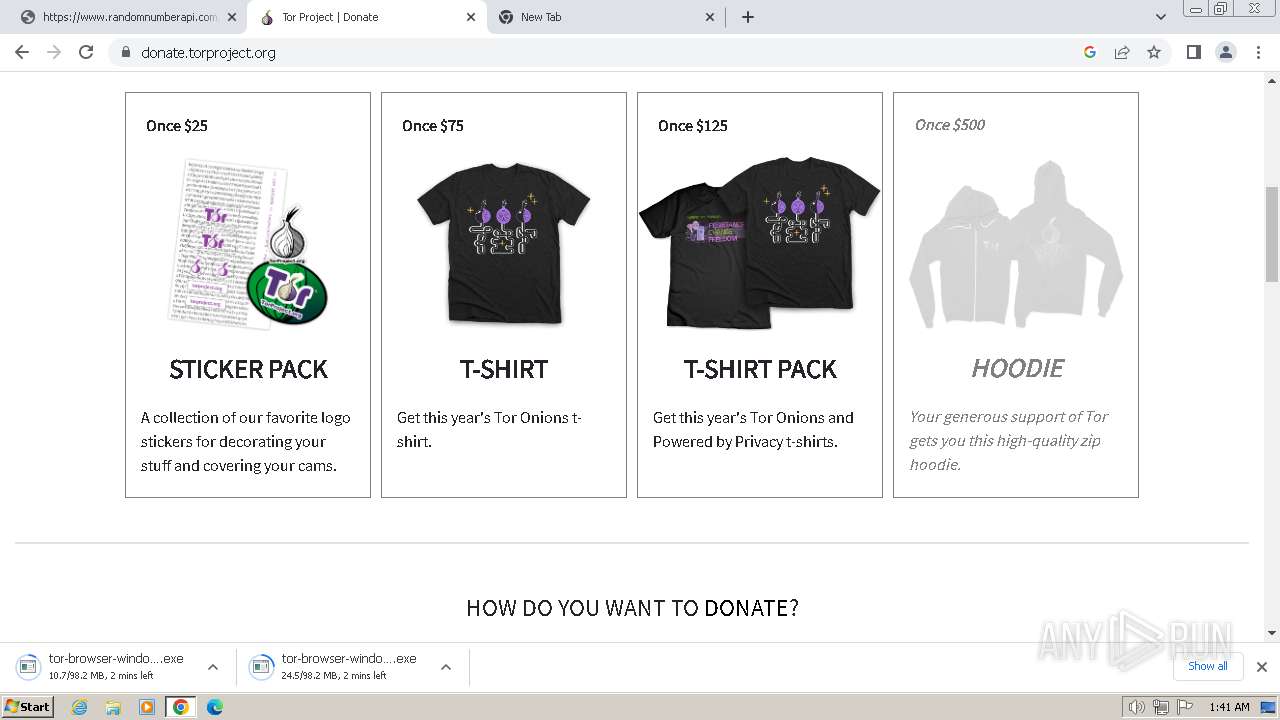
Task: Select the T-Shirt $75 perk card
Action: (504, 295)
